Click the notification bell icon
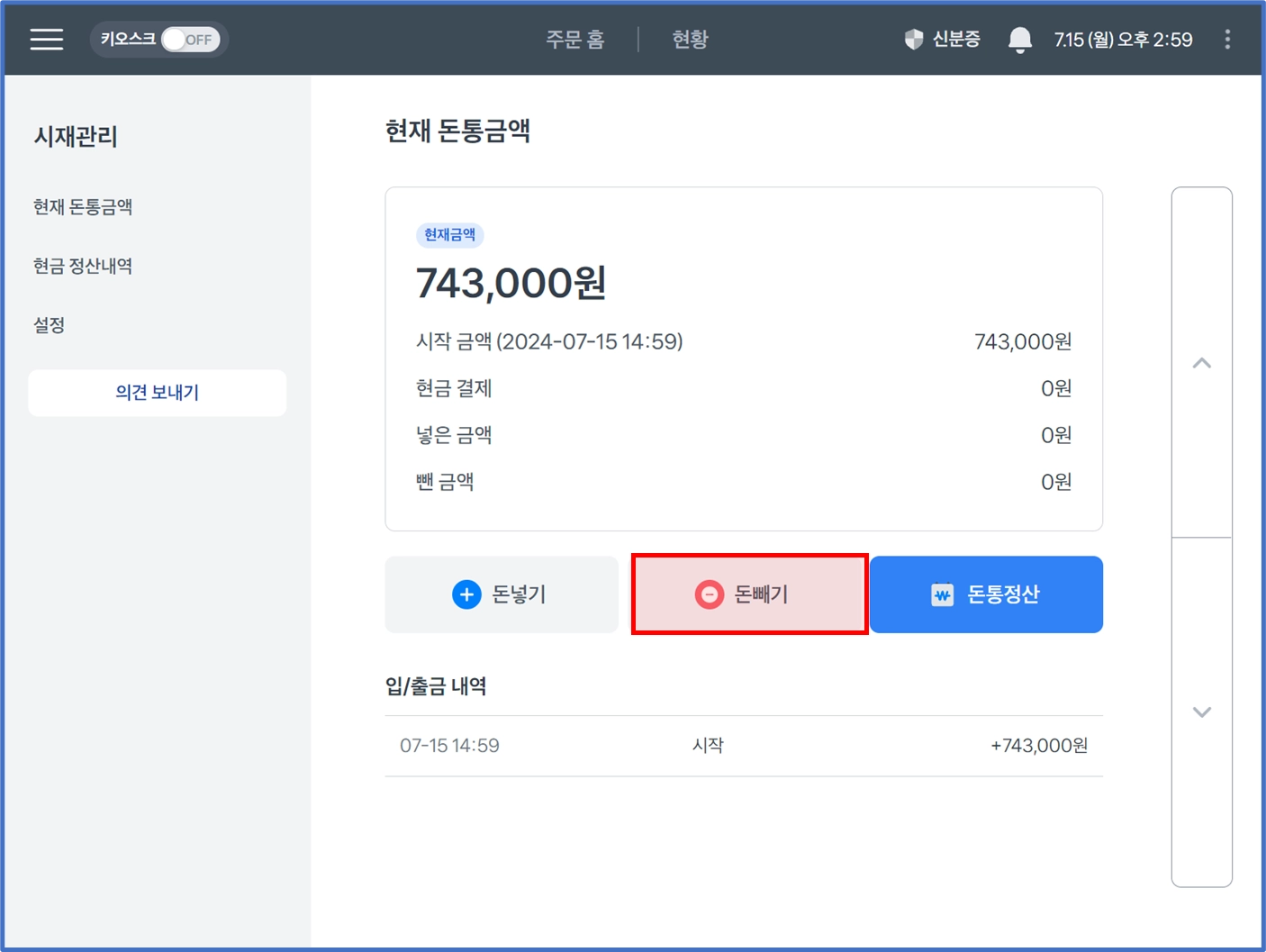 point(1019,40)
